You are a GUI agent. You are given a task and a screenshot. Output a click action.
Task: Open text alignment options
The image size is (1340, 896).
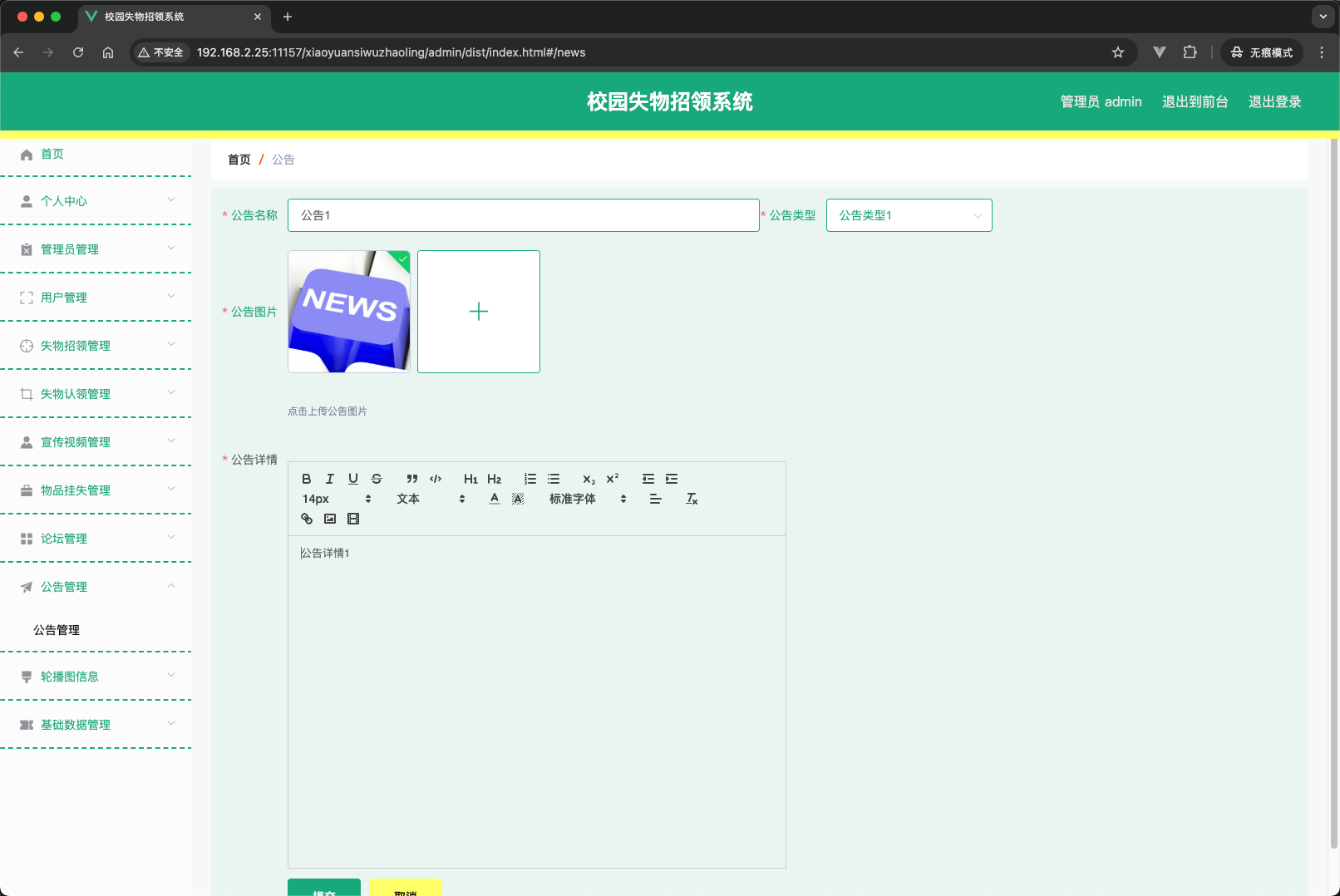[x=656, y=499]
